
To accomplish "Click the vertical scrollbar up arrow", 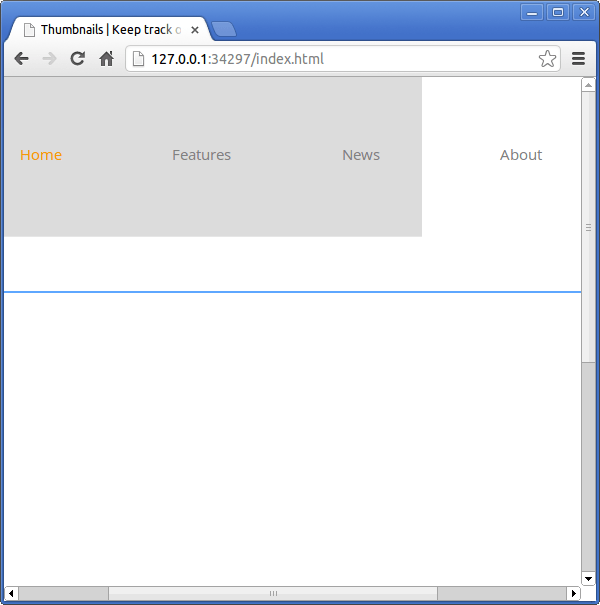I will (x=588, y=85).
